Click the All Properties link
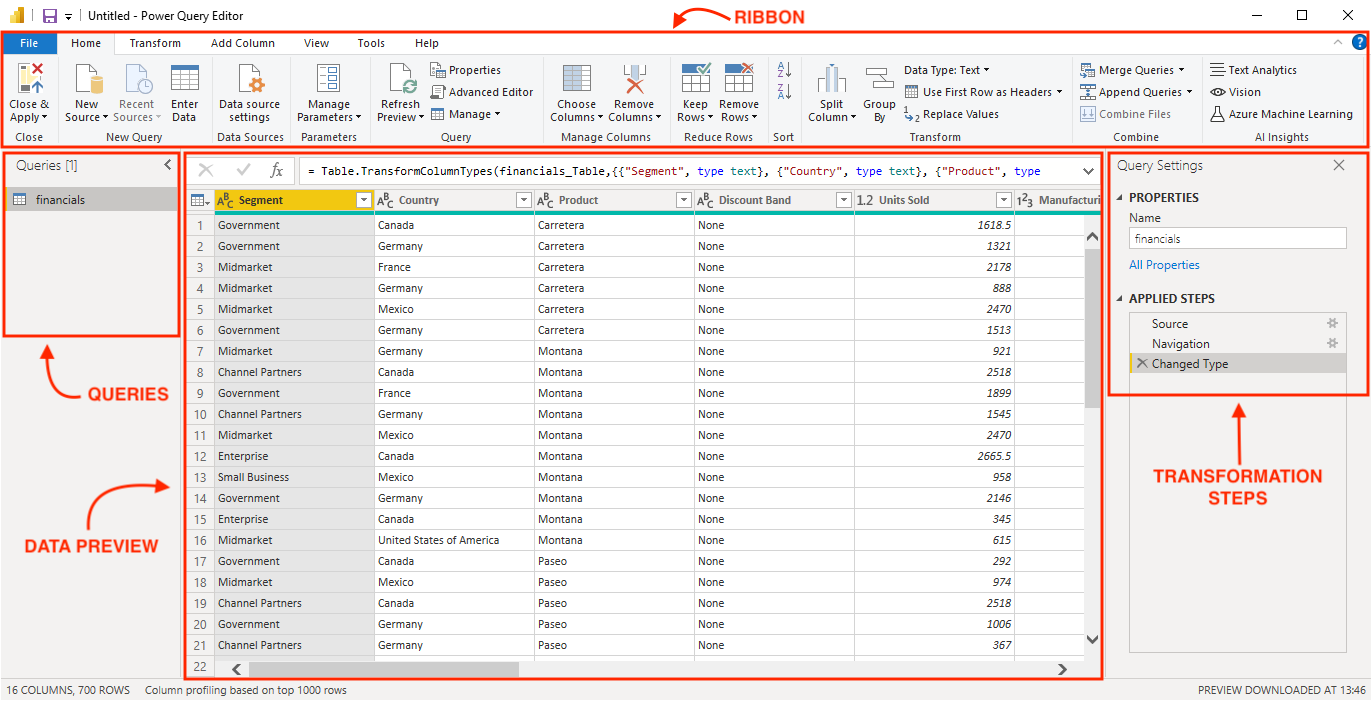The width and height of the screenshot is (1372, 701). point(1164,264)
